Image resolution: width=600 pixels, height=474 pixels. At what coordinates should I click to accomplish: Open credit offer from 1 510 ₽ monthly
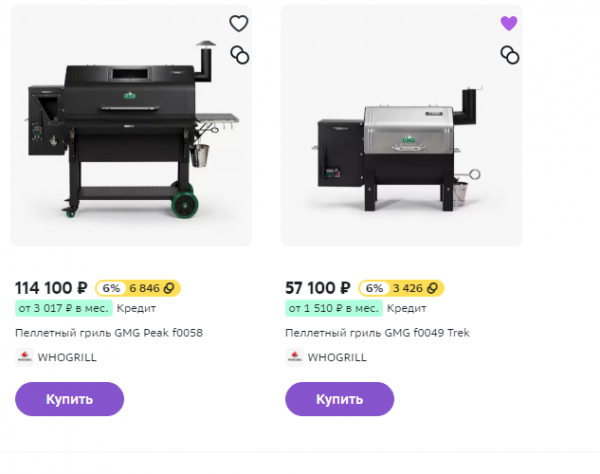pos(332,308)
